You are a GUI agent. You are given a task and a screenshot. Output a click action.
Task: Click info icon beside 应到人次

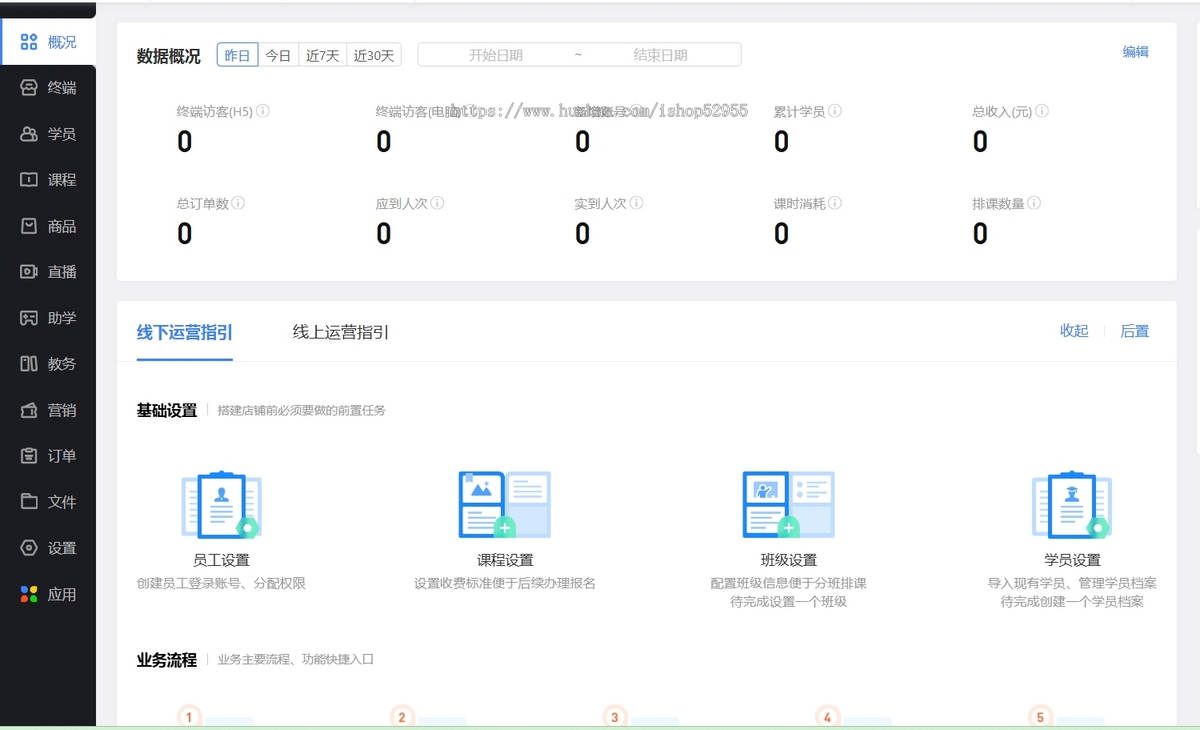tap(437, 203)
